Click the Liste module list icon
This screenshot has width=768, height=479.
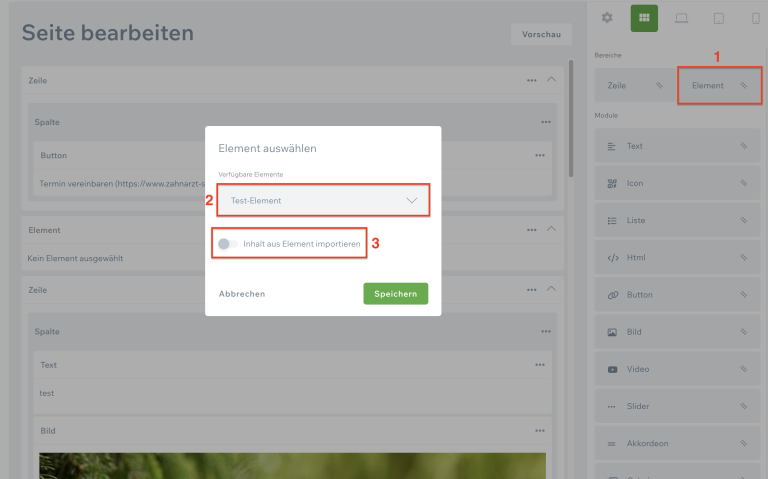click(611, 220)
